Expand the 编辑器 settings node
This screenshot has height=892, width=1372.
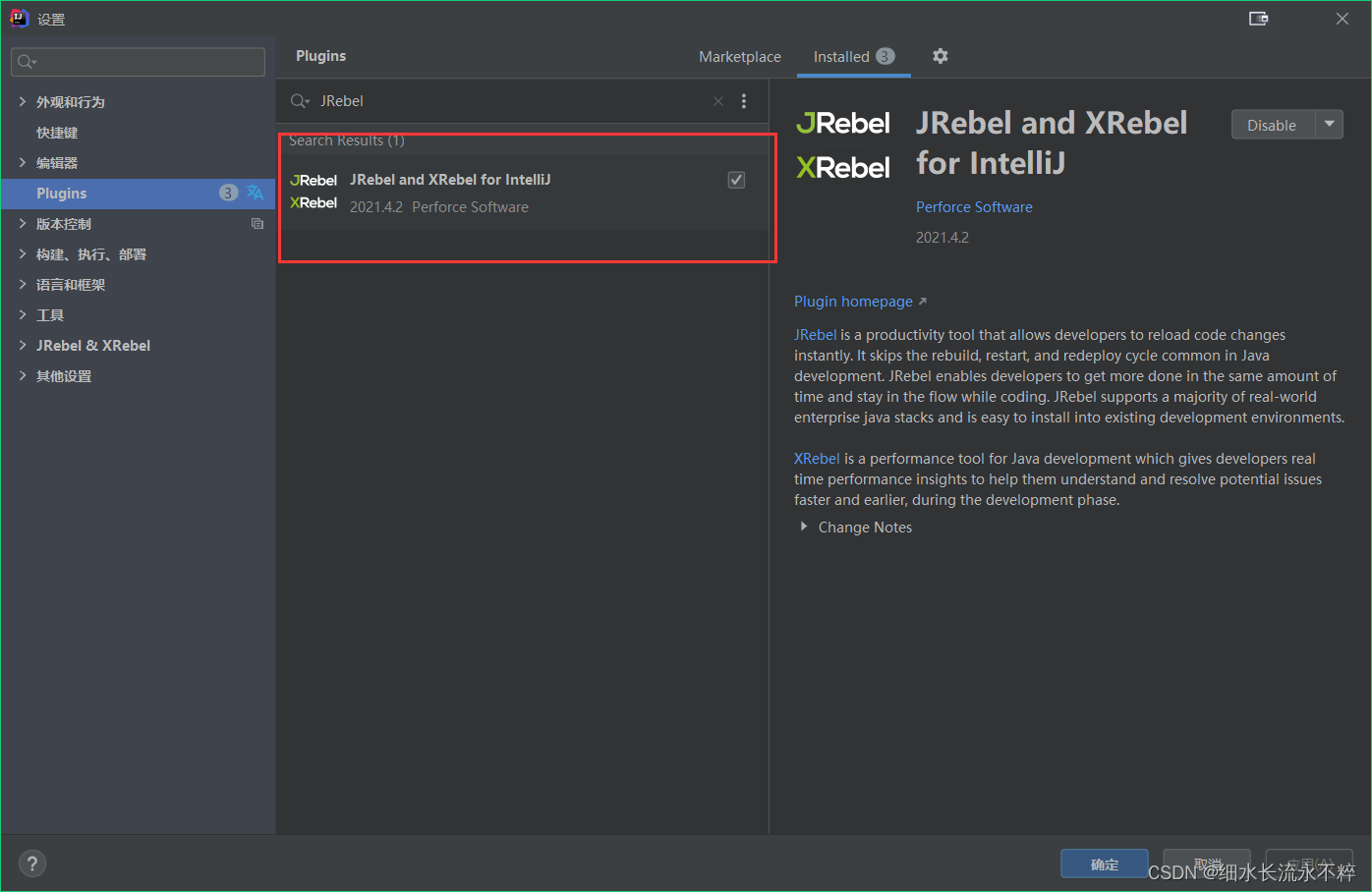coord(23,162)
